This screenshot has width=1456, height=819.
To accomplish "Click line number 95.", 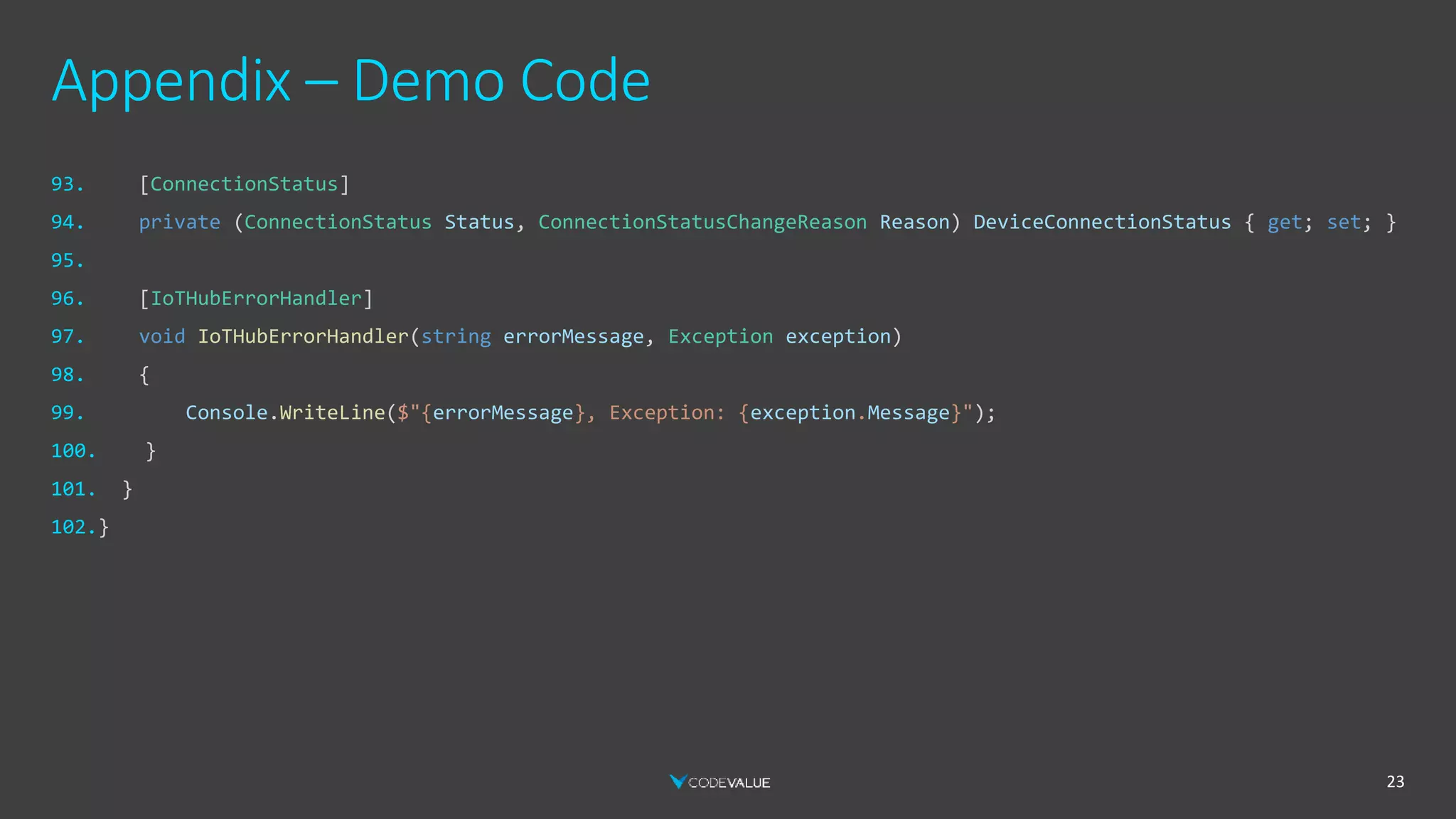I will [x=68, y=260].
